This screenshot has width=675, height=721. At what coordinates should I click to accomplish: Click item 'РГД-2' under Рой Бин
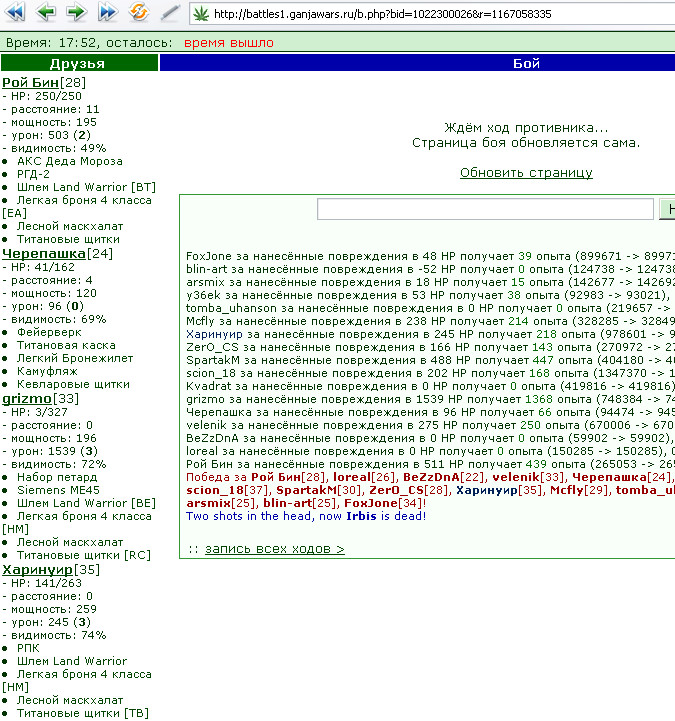[33, 174]
